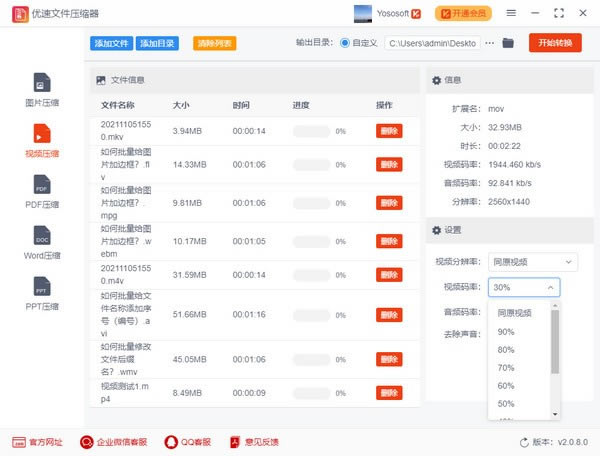600x456 pixels.
Task: Click the Yososoft user avatar
Action: (362, 14)
